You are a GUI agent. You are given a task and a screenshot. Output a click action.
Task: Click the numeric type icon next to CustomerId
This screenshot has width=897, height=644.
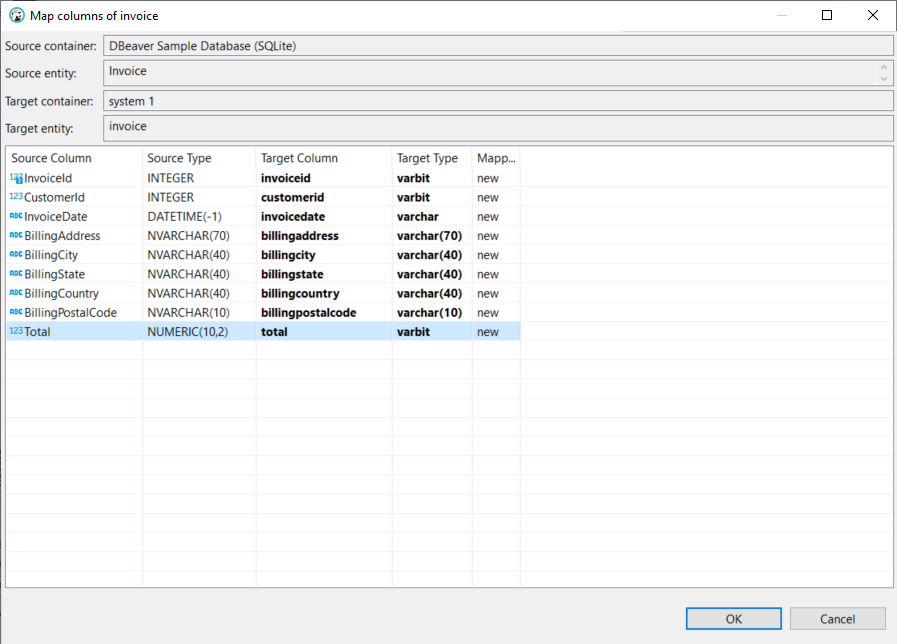pos(15,197)
